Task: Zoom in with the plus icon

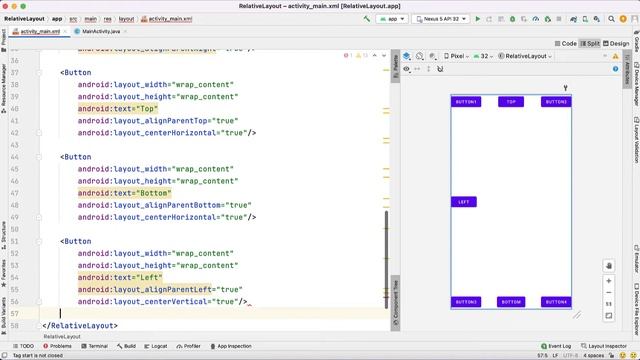Action: 609,281
